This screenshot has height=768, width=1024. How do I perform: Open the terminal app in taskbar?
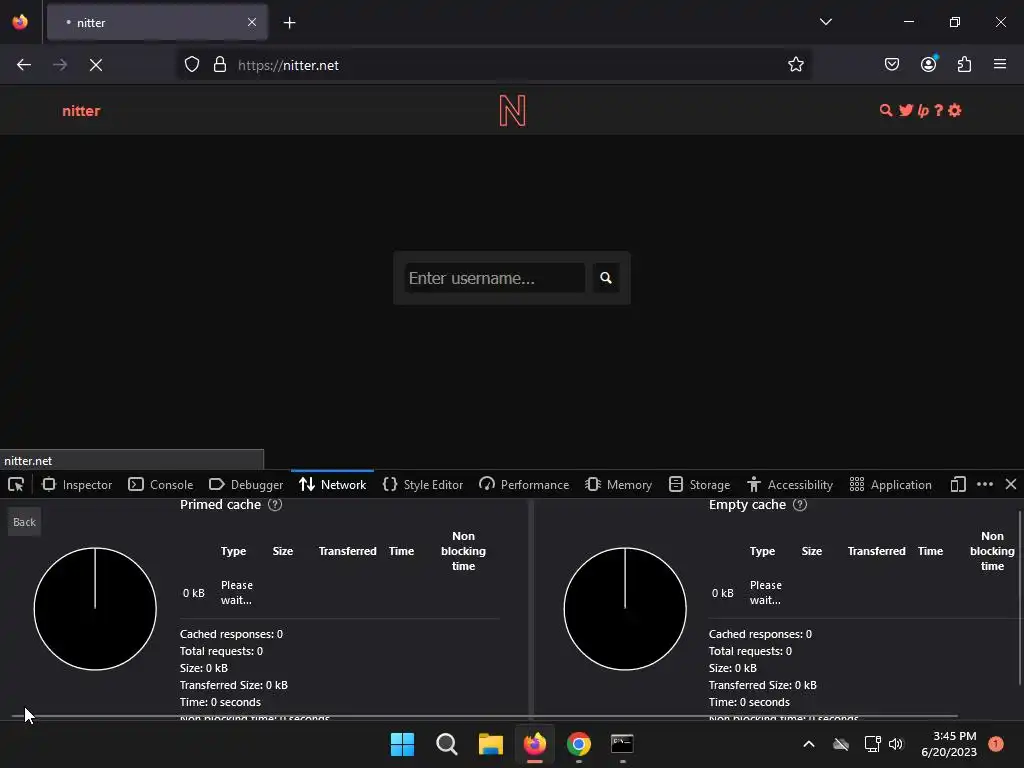click(x=622, y=744)
